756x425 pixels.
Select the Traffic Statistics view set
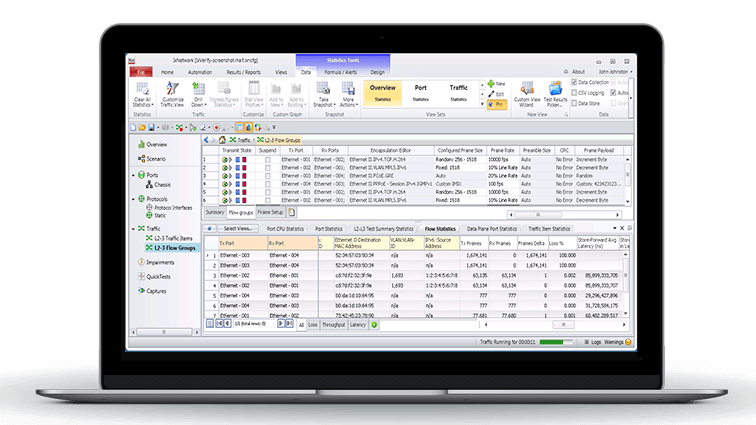tap(459, 94)
